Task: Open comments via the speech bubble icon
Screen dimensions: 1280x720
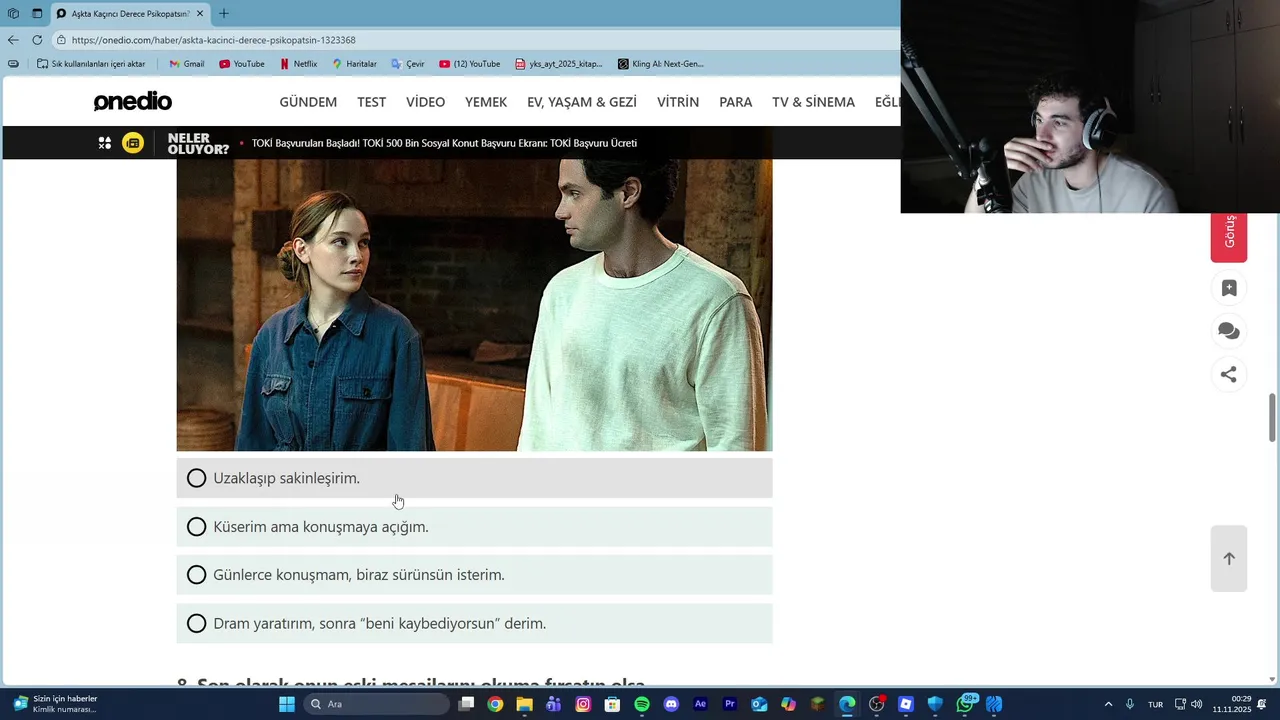Action: pyautogui.click(x=1229, y=331)
